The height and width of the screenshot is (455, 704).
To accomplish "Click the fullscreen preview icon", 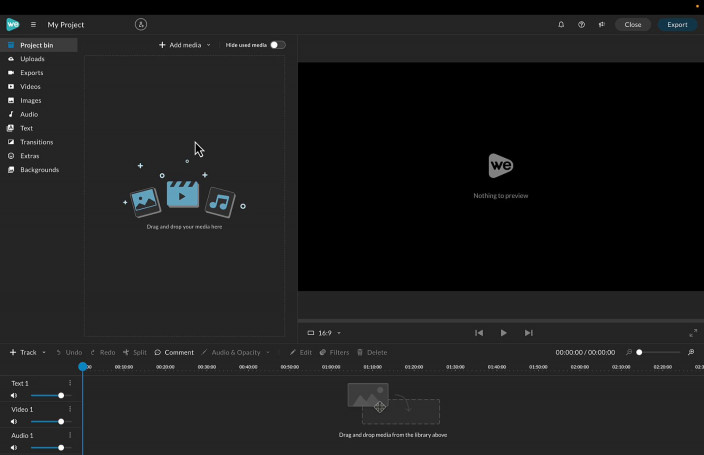I will coord(693,333).
